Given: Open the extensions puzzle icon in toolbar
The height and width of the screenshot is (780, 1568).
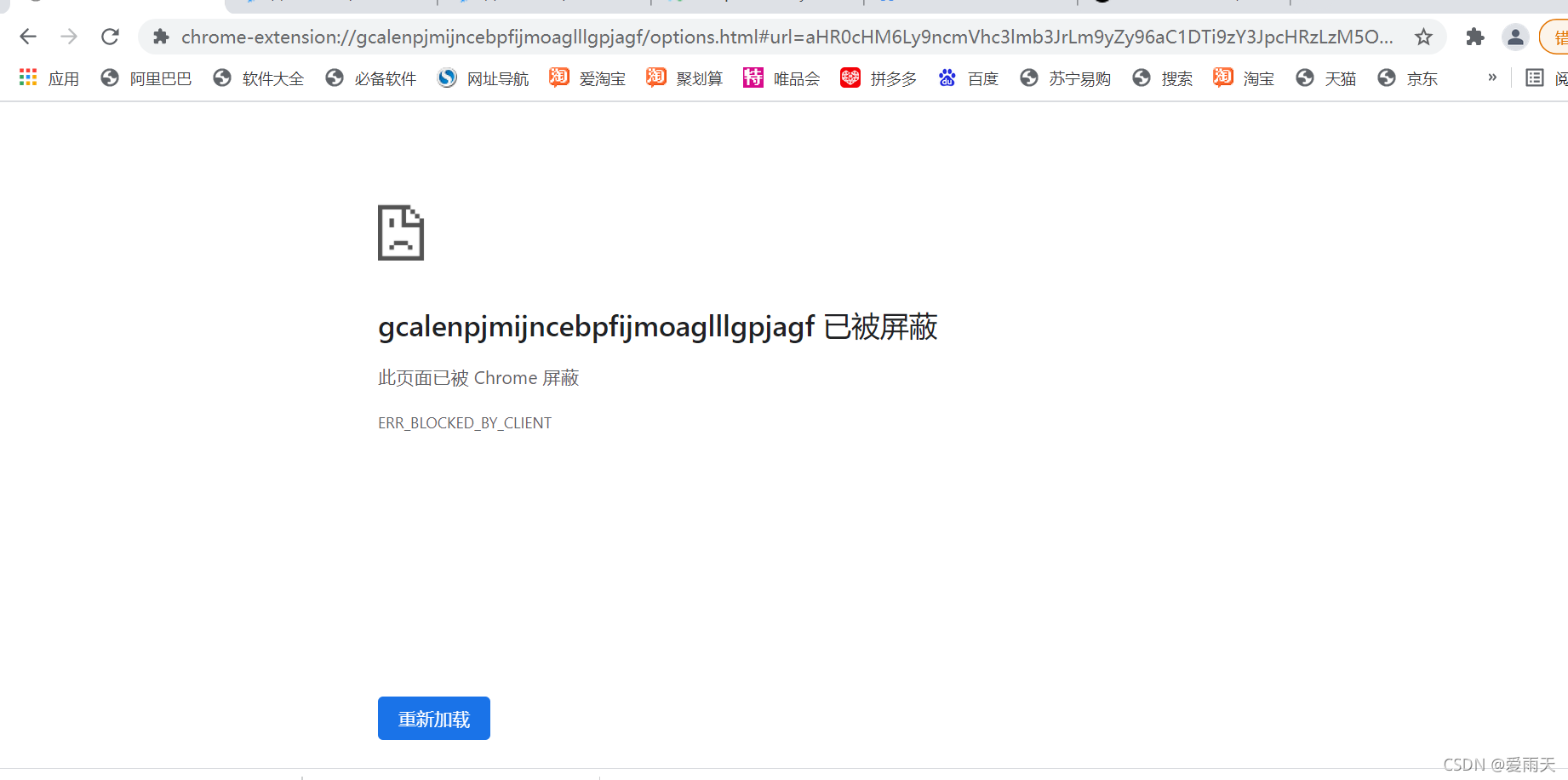Looking at the screenshot, I should pyautogui.click(x=1475, y=37).
